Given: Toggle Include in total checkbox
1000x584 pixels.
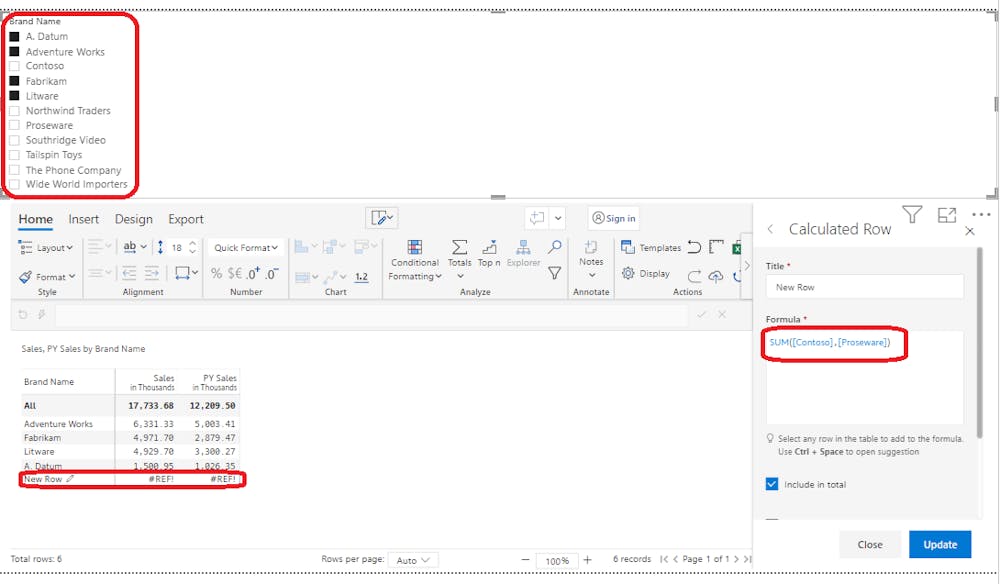Looking at the screenshot, I should tap(772, 484).
